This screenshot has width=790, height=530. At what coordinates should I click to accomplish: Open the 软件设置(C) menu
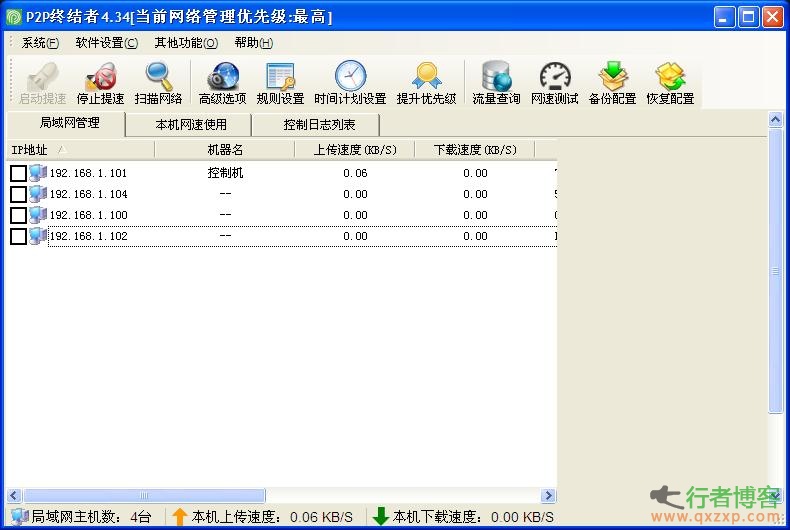pyautogui.click(x=106, y=43)
